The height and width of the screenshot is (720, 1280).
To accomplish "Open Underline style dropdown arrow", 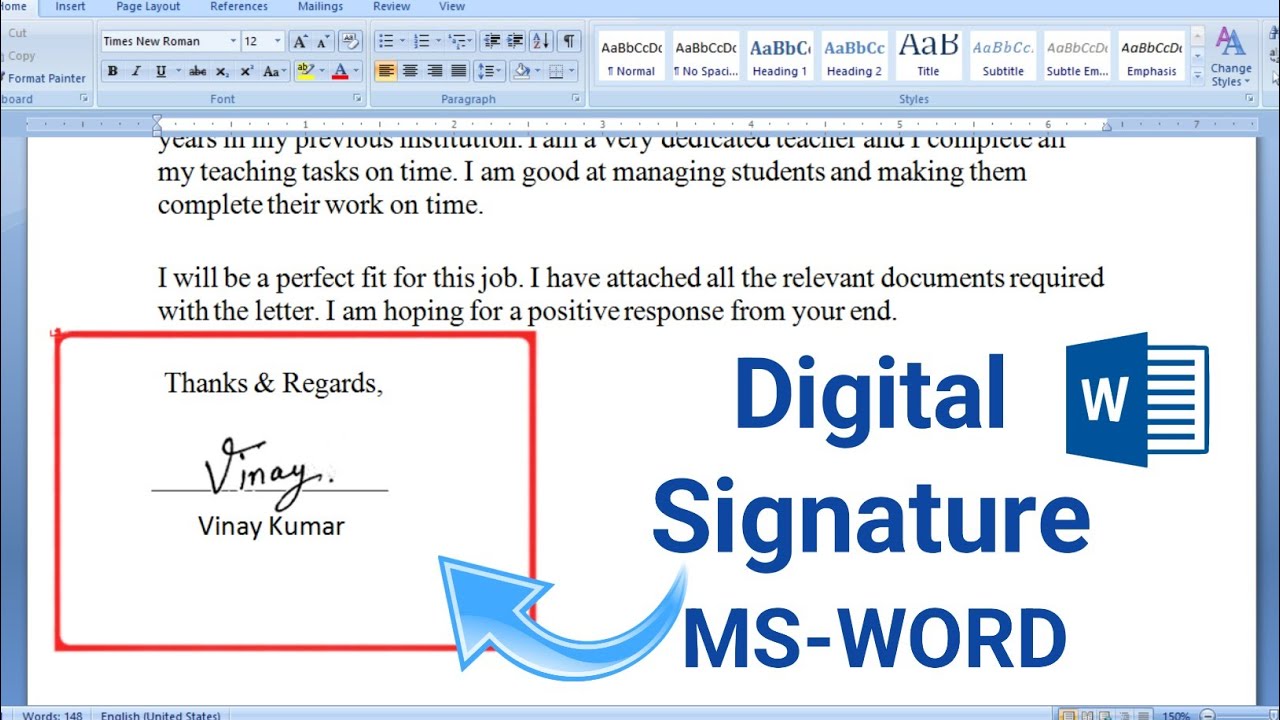I will (x=178, y=71).
